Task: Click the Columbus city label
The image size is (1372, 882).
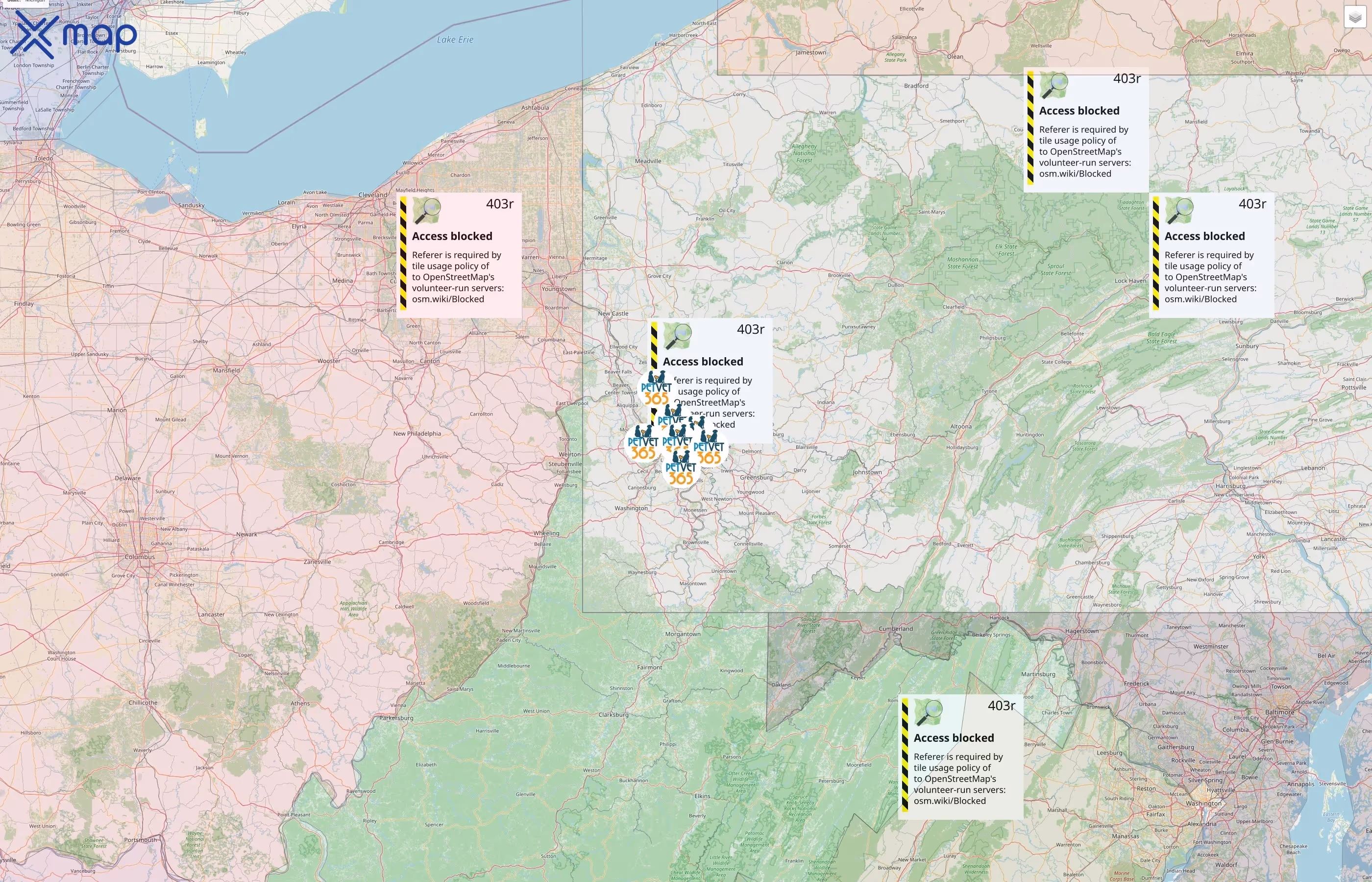Action: pyautogui.click(x=140, y=557)
